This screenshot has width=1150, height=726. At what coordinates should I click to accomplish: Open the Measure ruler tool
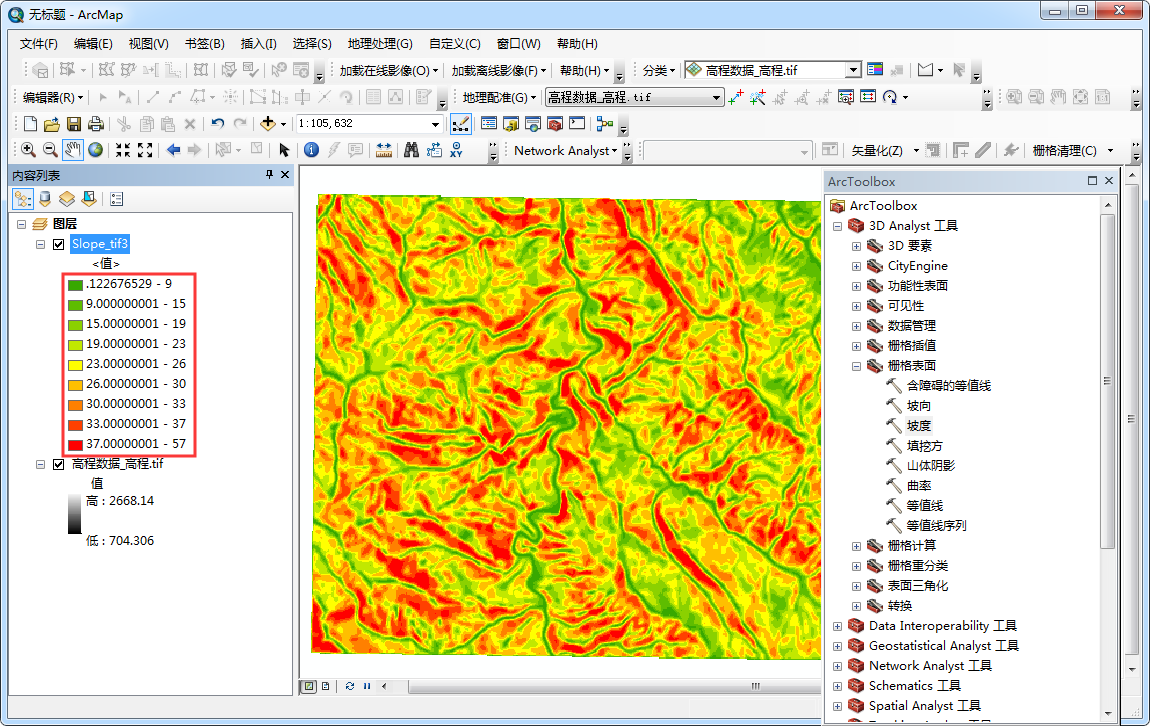pos(384,150)
